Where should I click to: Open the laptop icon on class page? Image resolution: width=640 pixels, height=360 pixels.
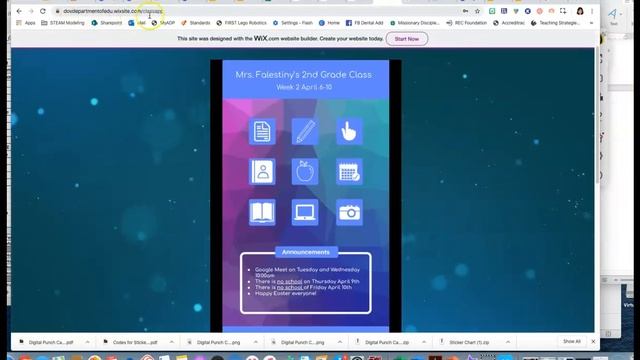point(305,212)
